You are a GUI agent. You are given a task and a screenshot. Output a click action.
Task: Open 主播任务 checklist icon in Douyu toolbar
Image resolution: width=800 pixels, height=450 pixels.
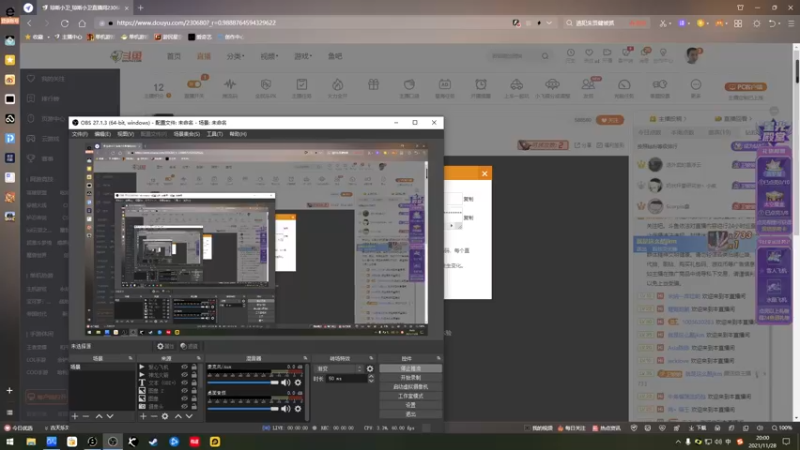pyautogui.click(x=302, y=88)
